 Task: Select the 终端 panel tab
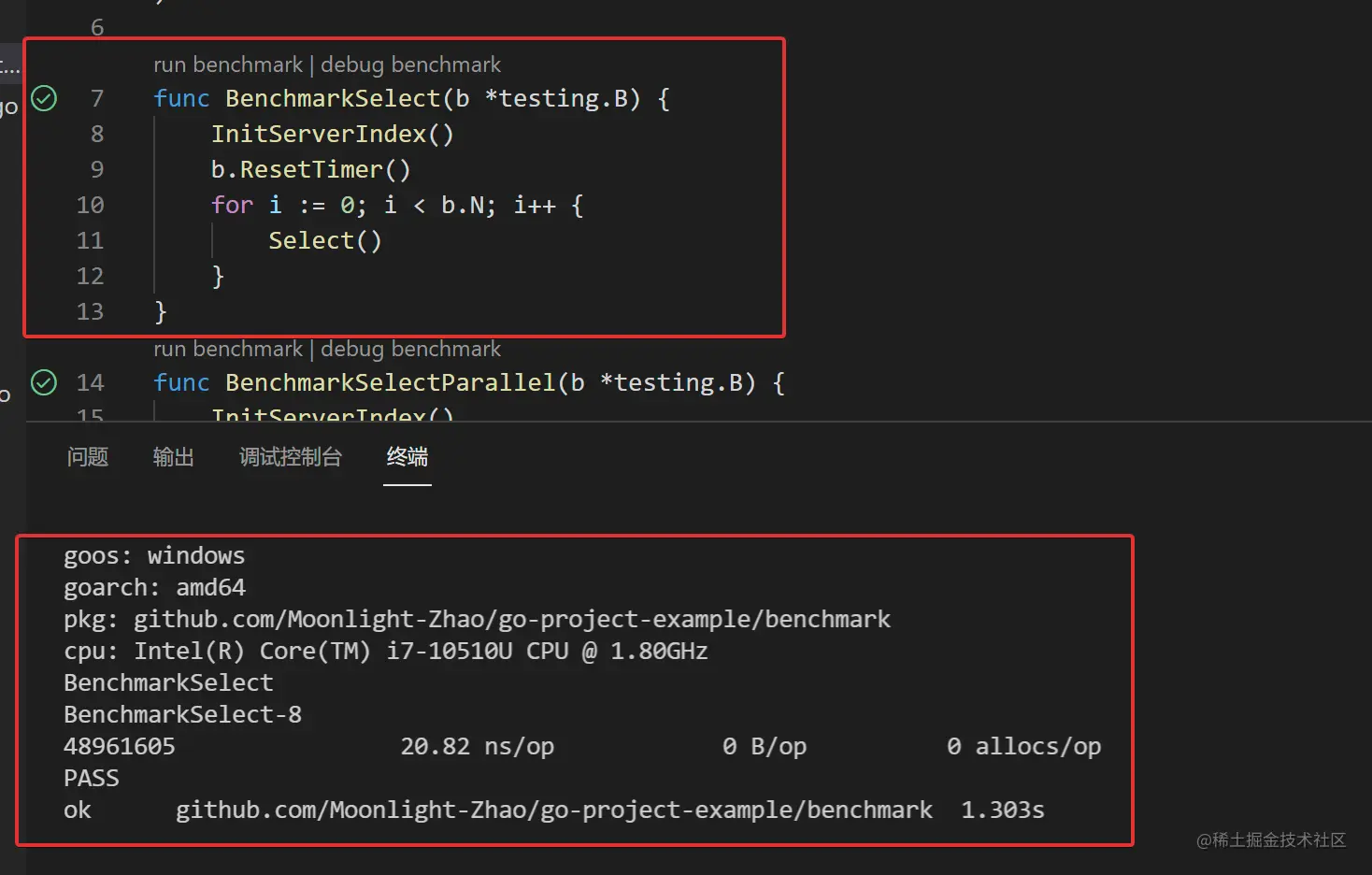pyautogui.click(x=407, y=457)
